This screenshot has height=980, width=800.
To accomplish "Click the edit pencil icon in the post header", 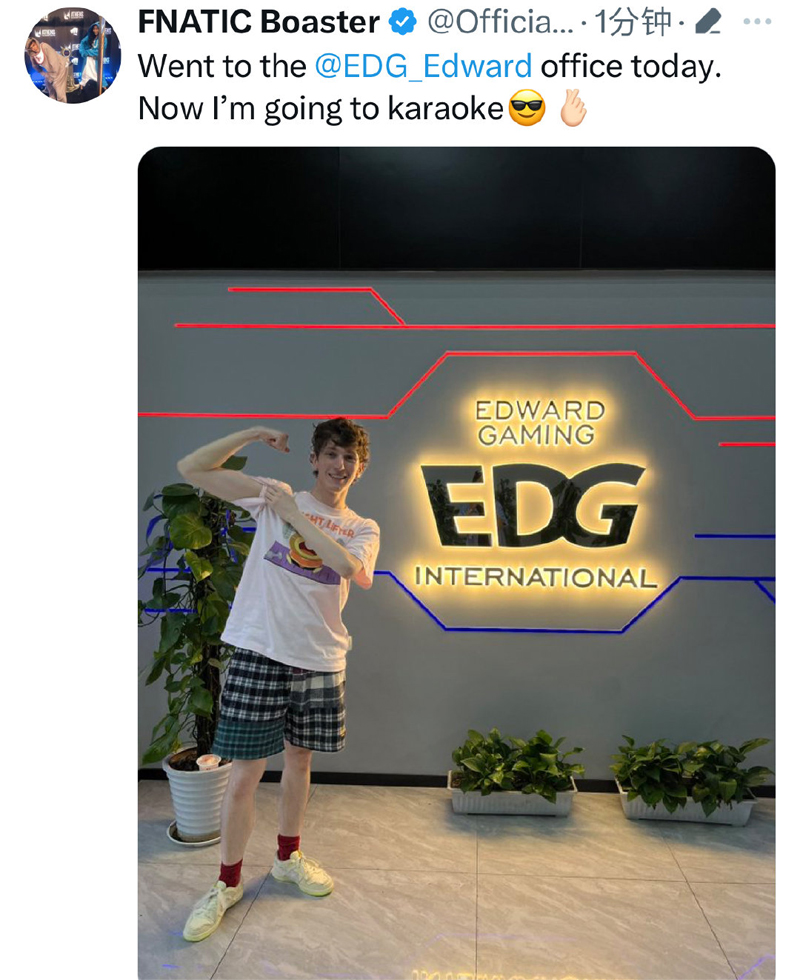I will click(x=708, y=22).
